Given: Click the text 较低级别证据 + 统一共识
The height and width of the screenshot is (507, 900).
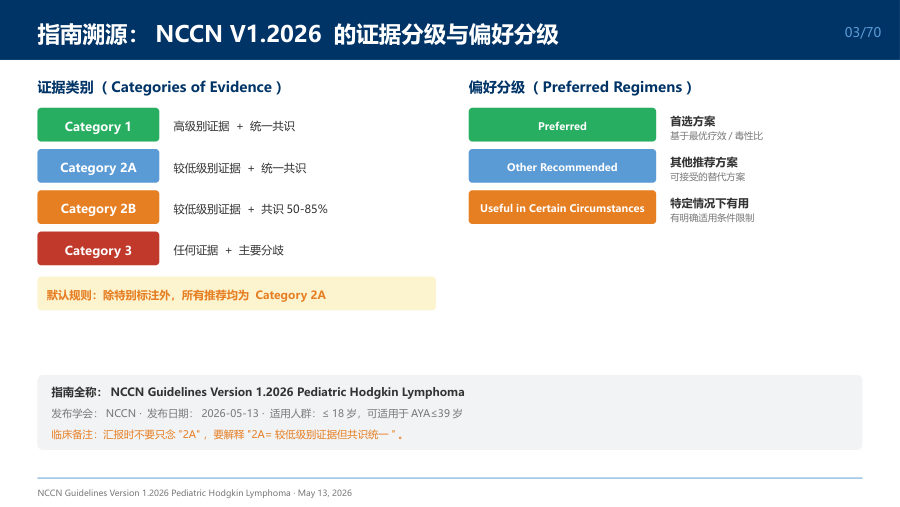Looking at the screenshot, I should click(240, 168).
